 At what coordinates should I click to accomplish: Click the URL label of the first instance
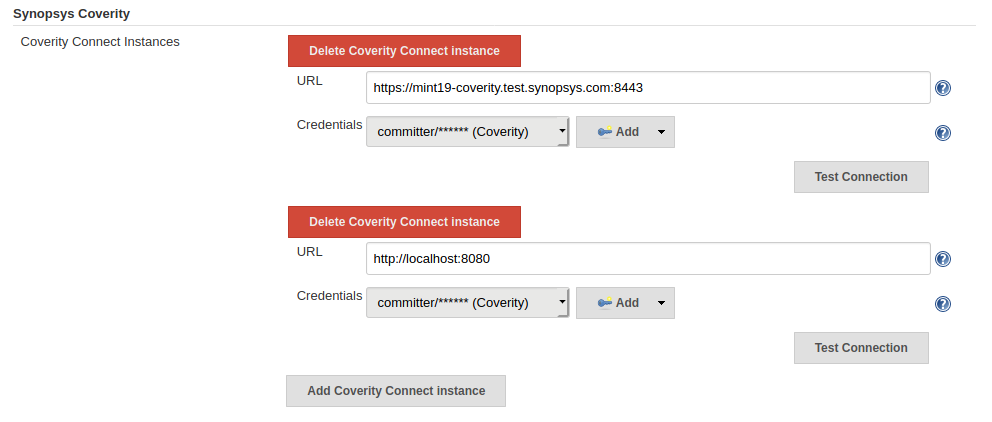[x=309, y=80]
